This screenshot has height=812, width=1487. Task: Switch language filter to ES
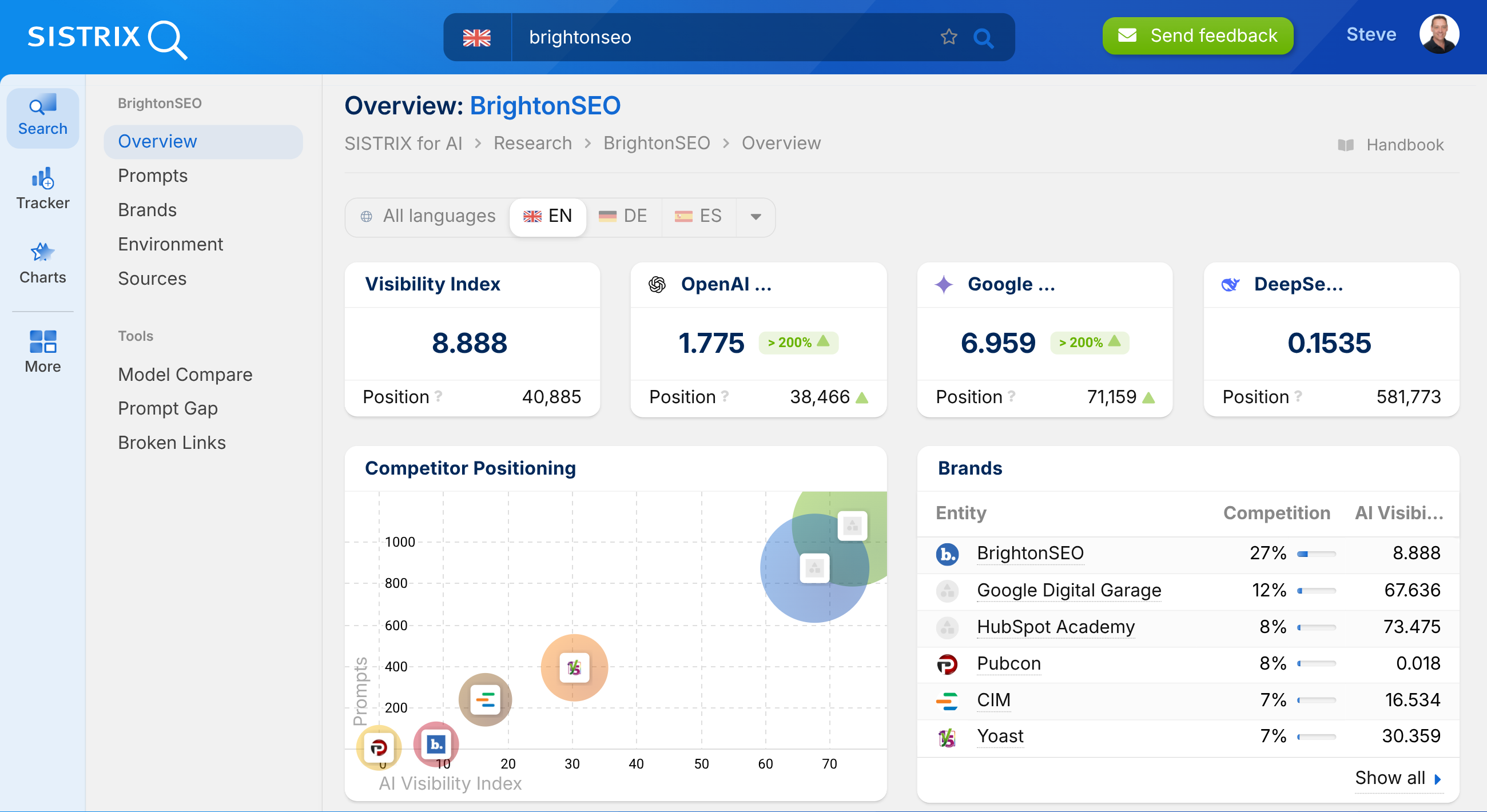[698, 216]
